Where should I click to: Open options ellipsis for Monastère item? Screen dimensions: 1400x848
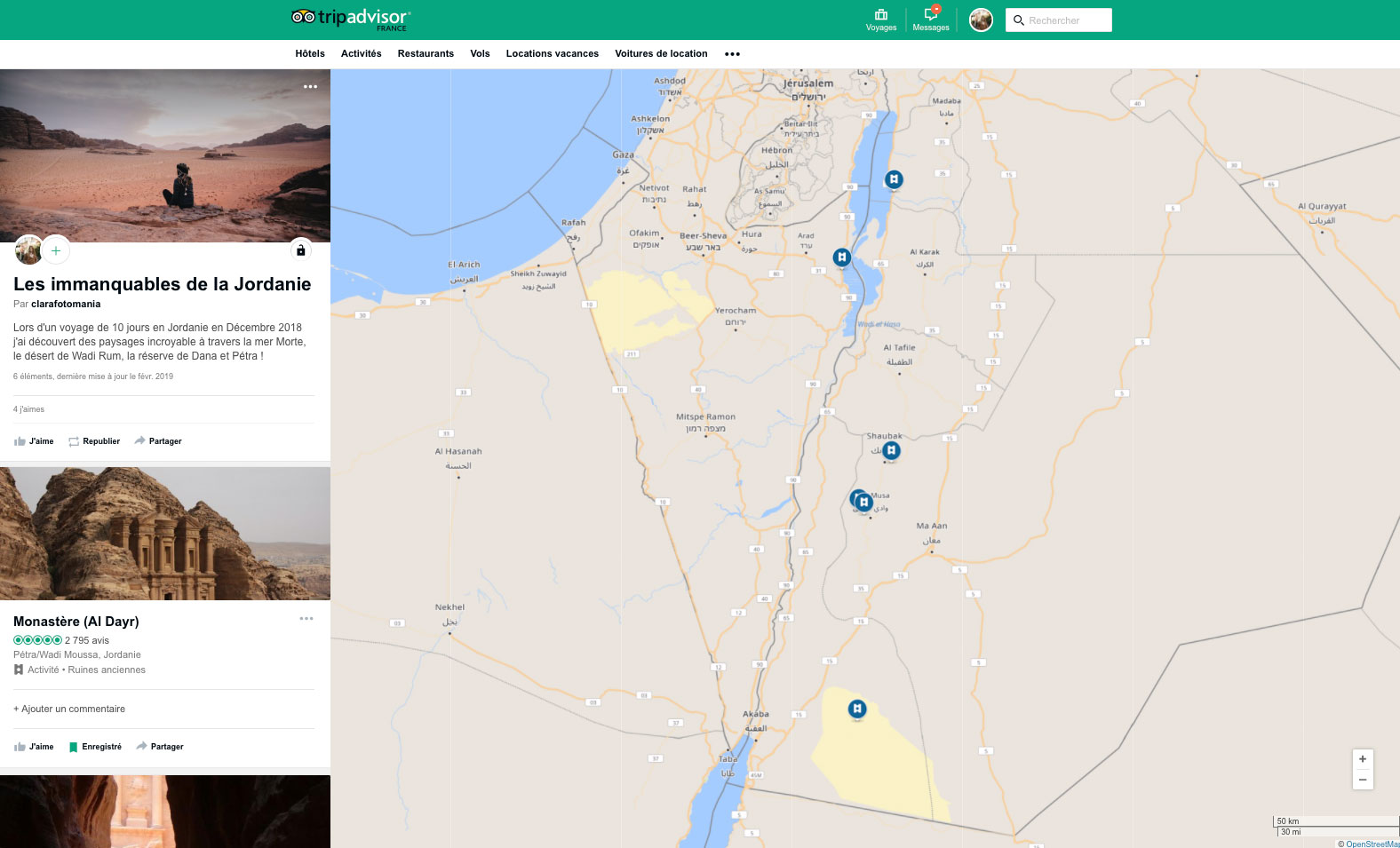point(306,618)
